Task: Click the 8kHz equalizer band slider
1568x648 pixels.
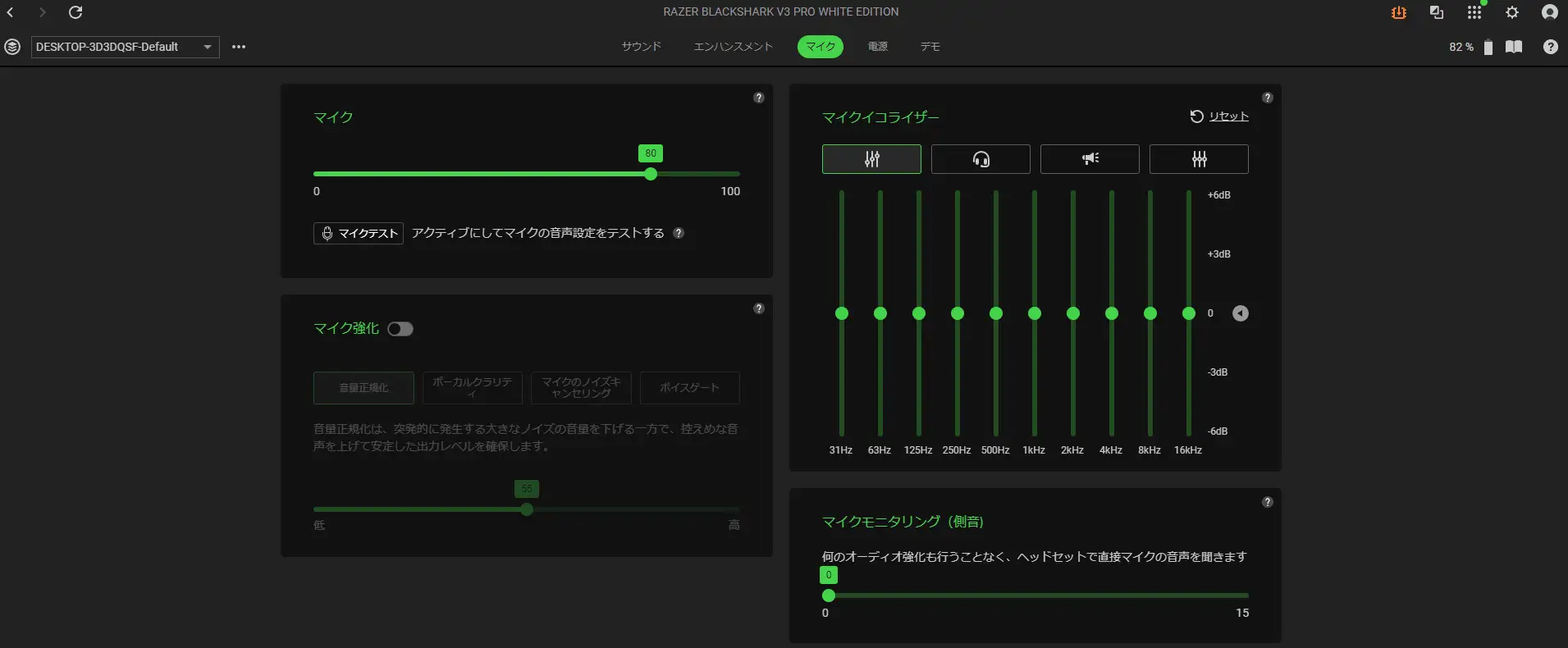Action: click(x=1150, y=313)
